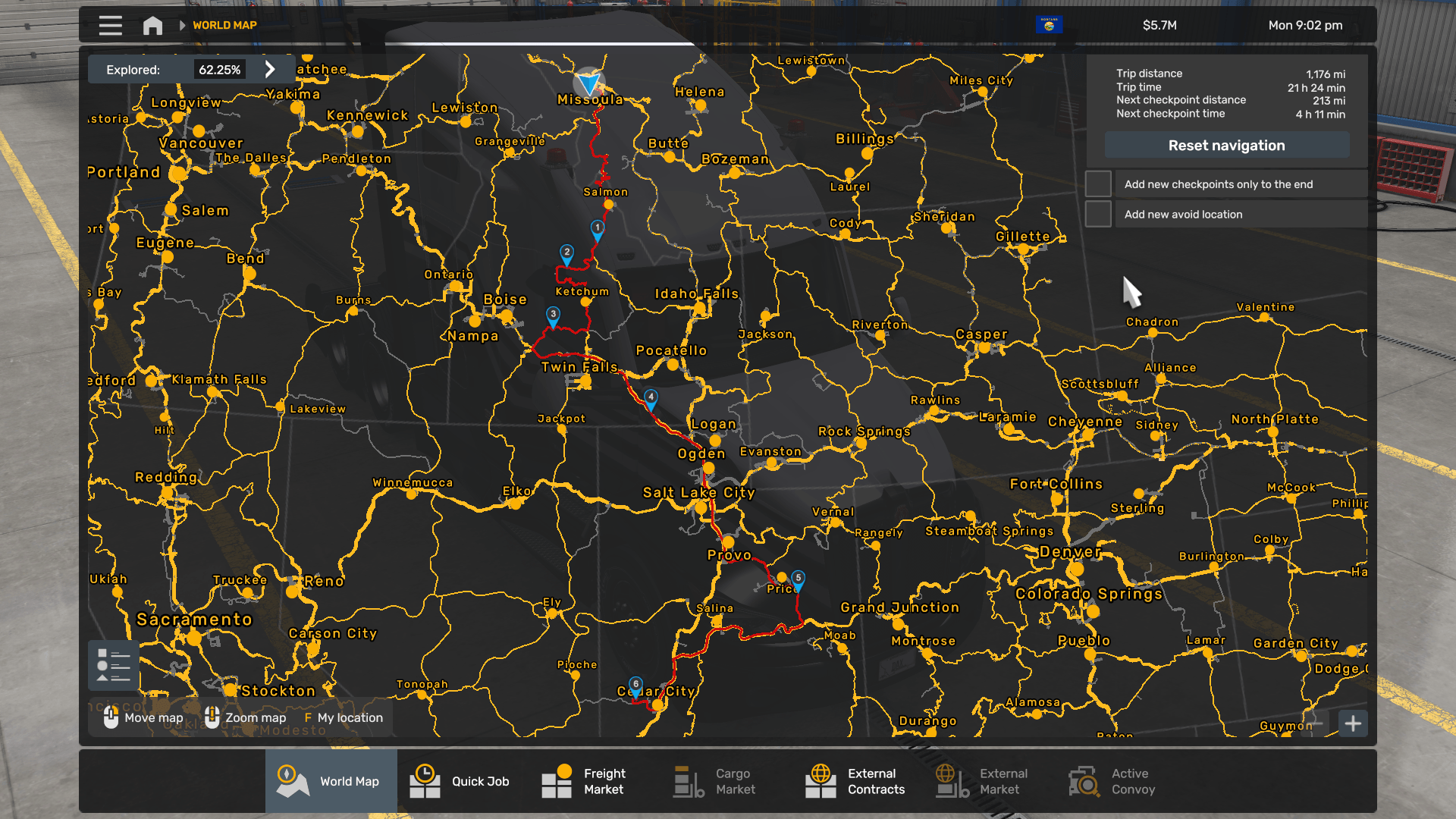Go to the home screen icon
Image resolution: width=1456 pixels, height=819 pixels.
coord(152,25)
